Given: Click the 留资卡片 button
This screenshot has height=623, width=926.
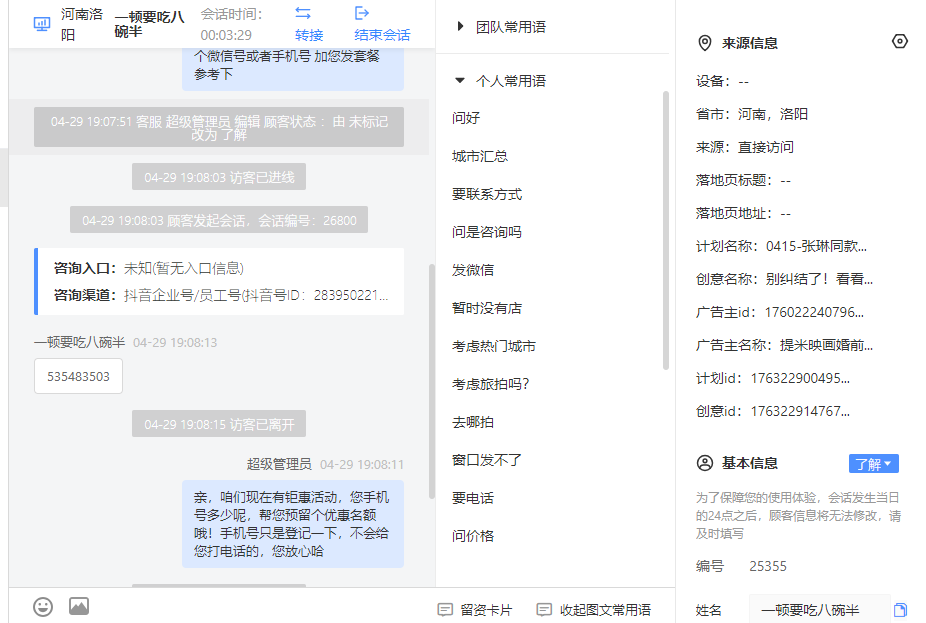Looking at the screenshot, I should pyautogui.click(x=475, y=609).
